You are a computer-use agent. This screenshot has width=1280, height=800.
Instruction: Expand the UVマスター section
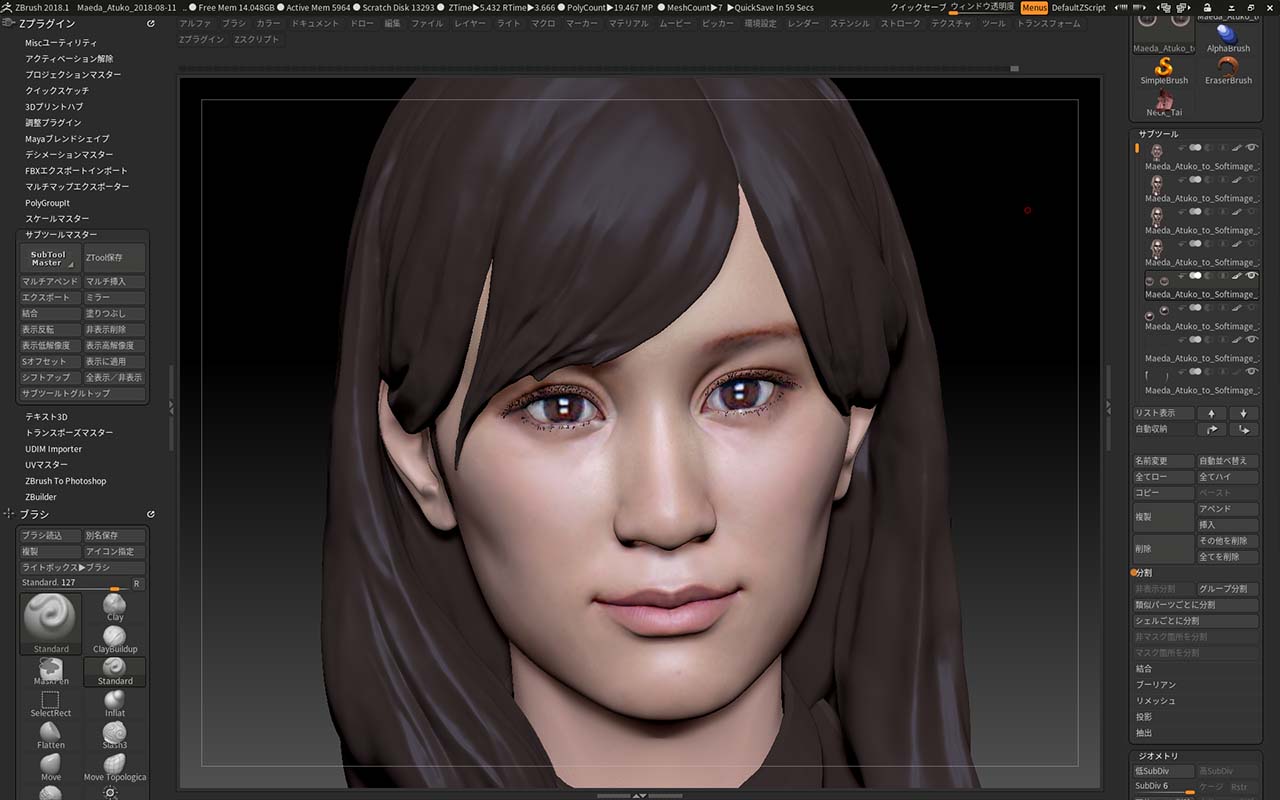[46, 465]
